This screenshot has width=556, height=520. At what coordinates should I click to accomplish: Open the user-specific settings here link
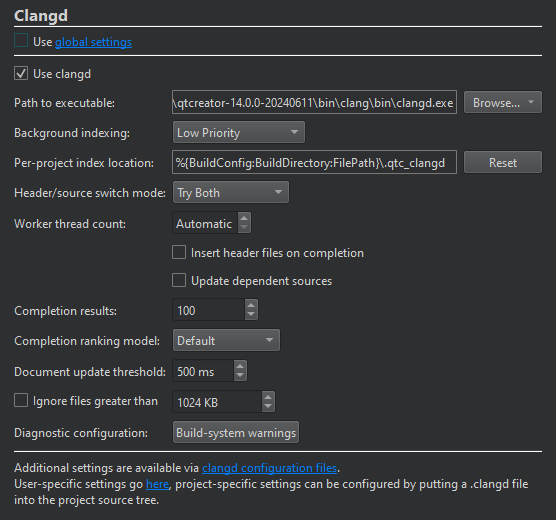pos(157,484)
